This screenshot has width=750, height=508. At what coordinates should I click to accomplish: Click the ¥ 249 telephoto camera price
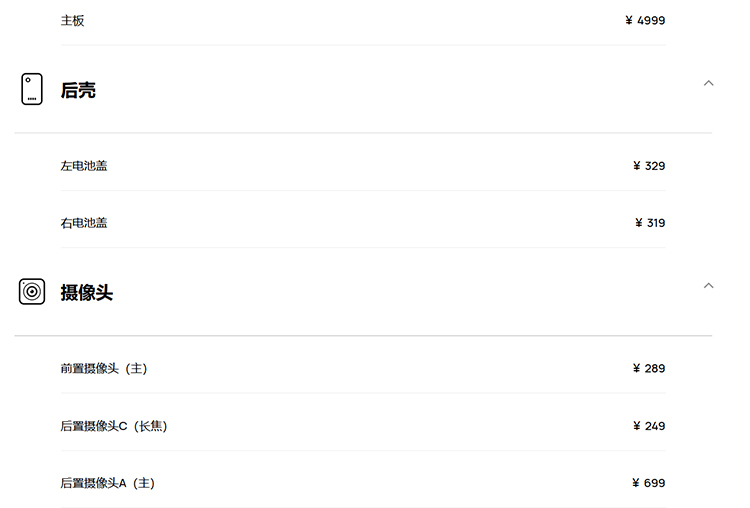click(649, 426)
